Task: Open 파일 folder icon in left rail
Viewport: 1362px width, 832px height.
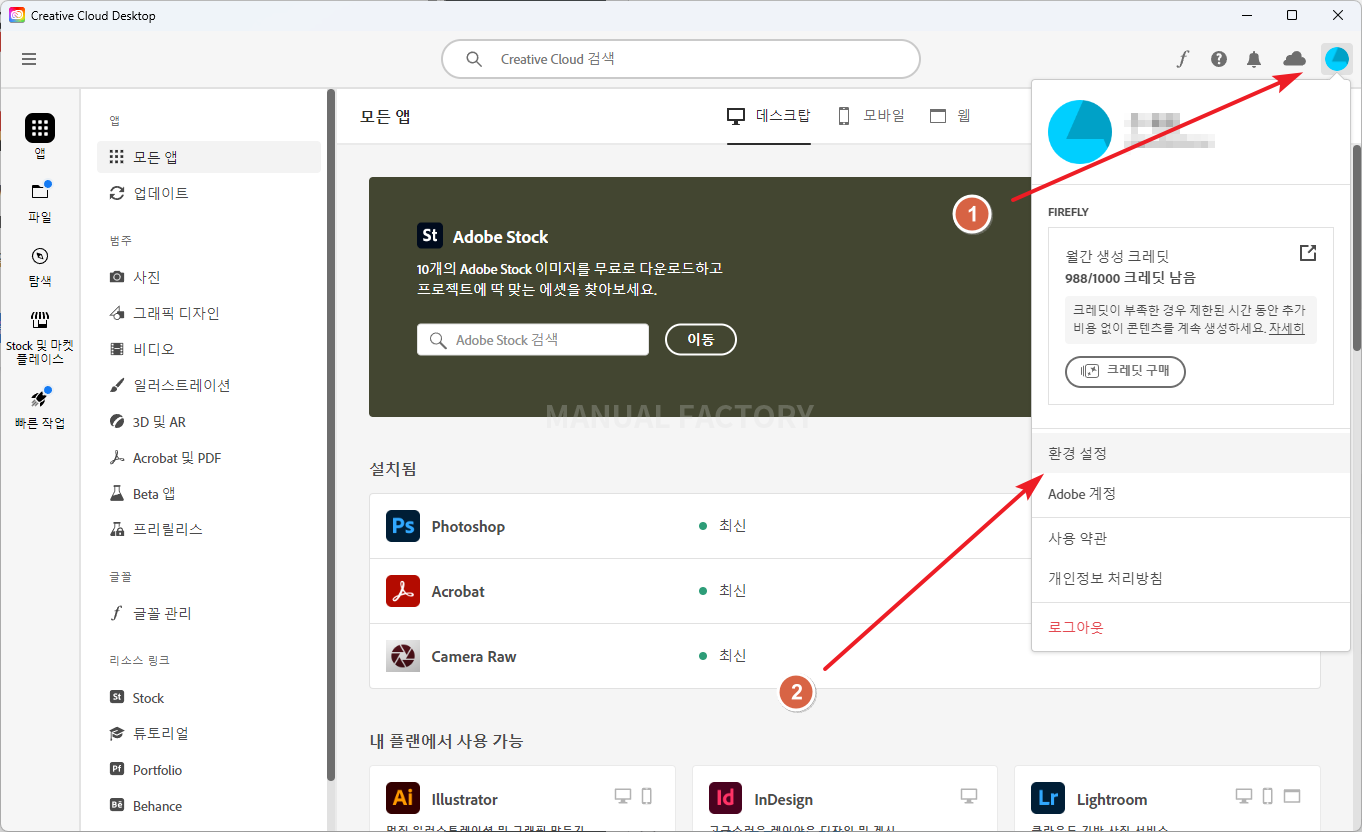Action: point(40,192)
